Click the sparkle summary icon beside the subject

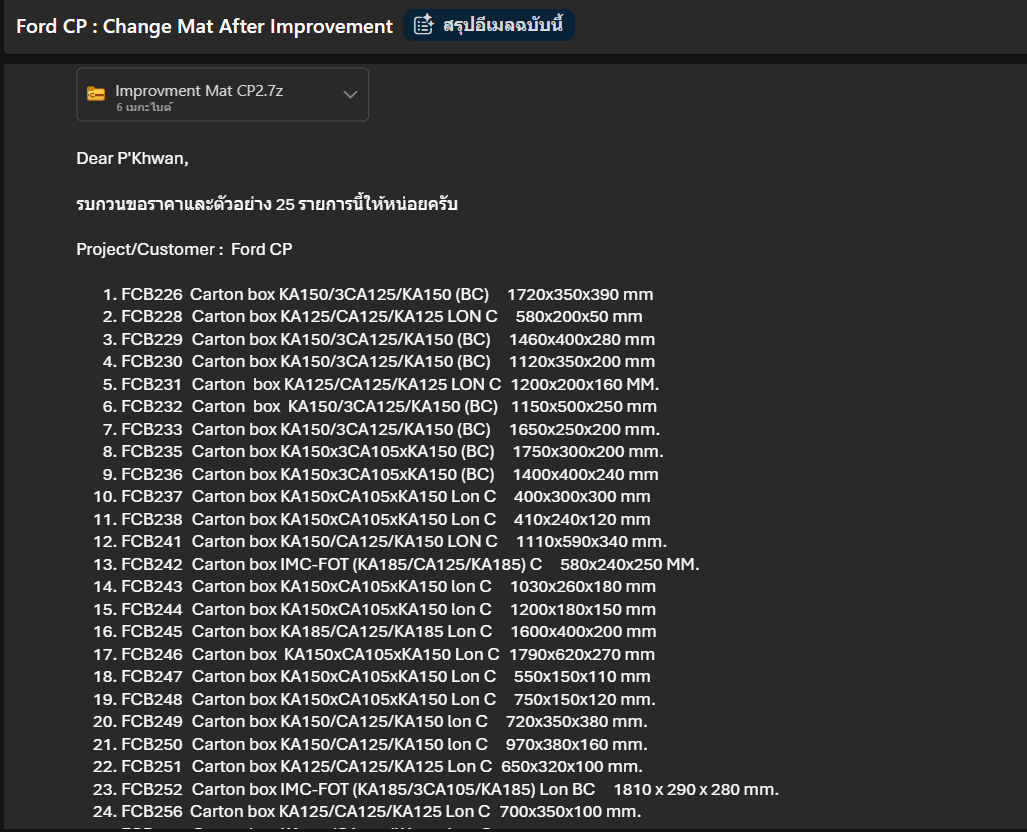pos(424,26)
